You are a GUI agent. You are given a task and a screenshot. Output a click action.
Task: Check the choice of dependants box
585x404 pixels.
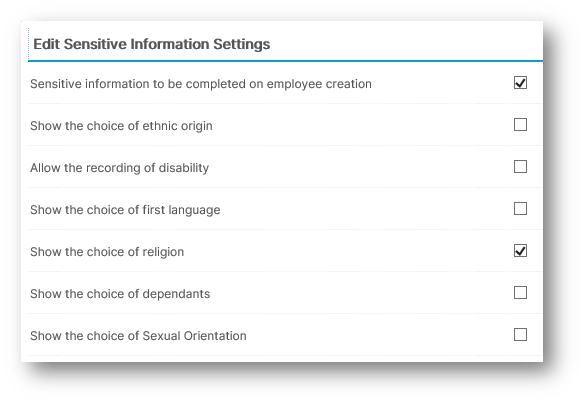520,293
